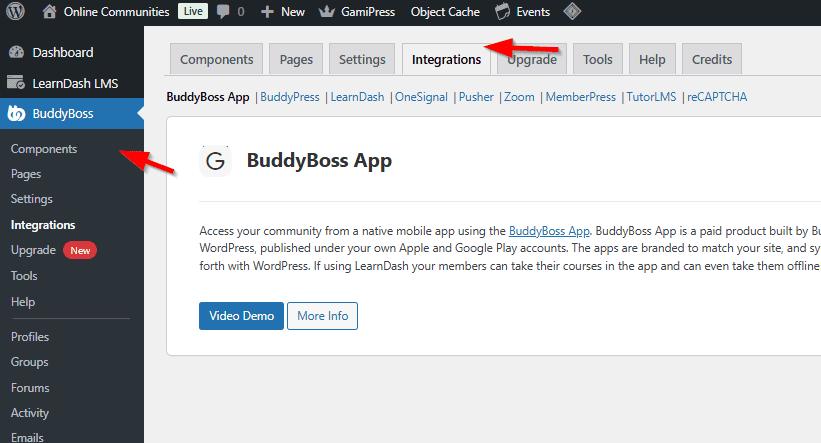Open the GamiPress admin bar menu
The height and width of the screenshot is (443, 821).
(368, 12)
